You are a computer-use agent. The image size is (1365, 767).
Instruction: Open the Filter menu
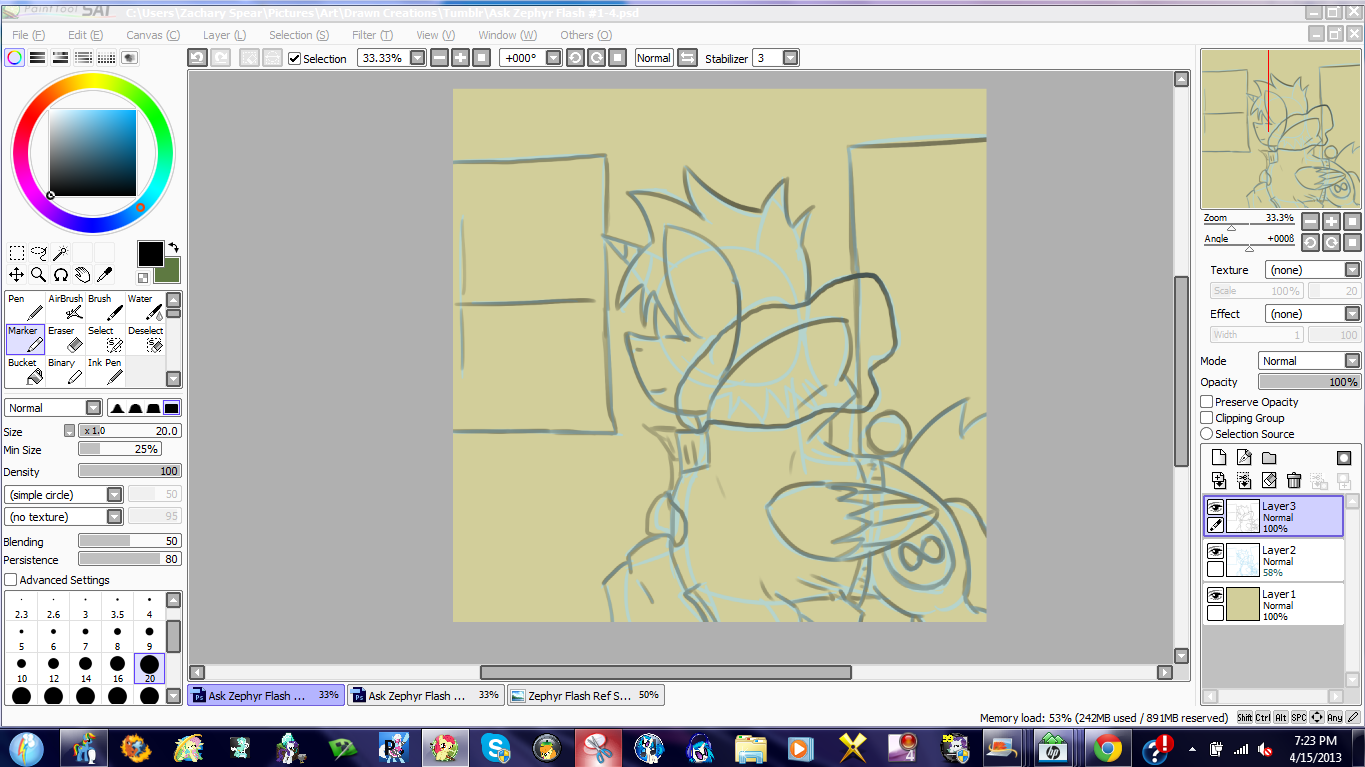(372, 35)
